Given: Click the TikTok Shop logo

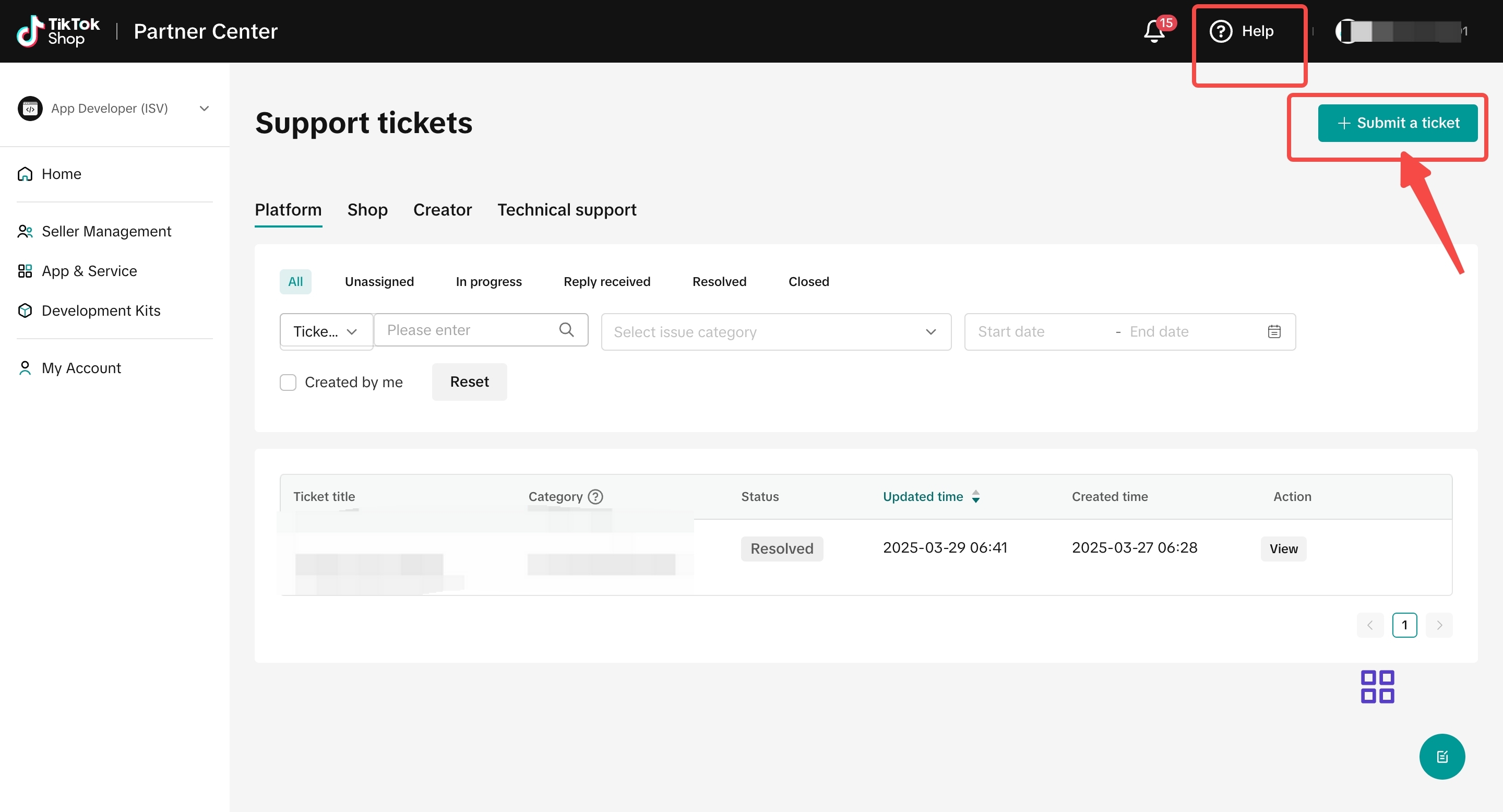Looking at the screenshot, I should (x=58, y=31).
